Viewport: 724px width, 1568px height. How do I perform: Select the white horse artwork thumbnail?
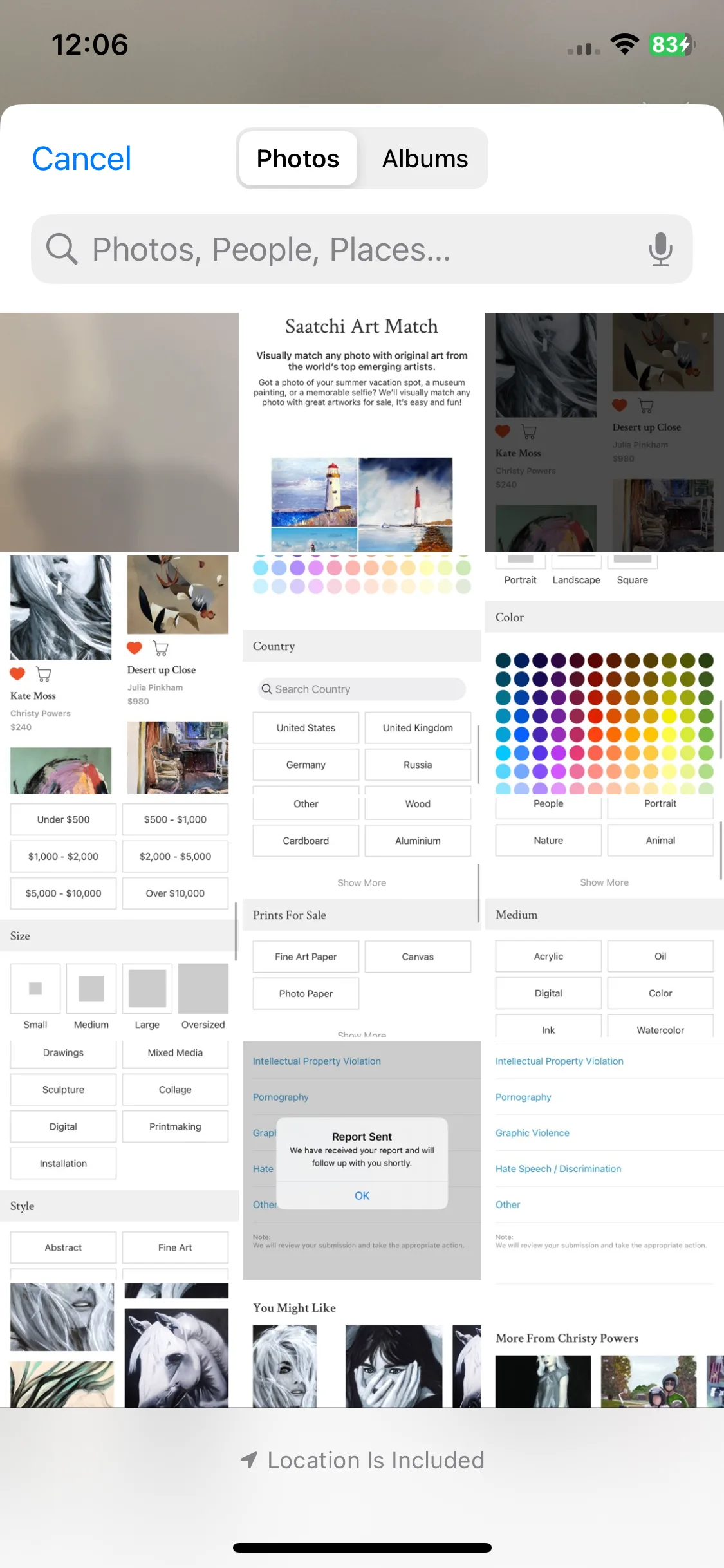click(x=119, y=1345)
